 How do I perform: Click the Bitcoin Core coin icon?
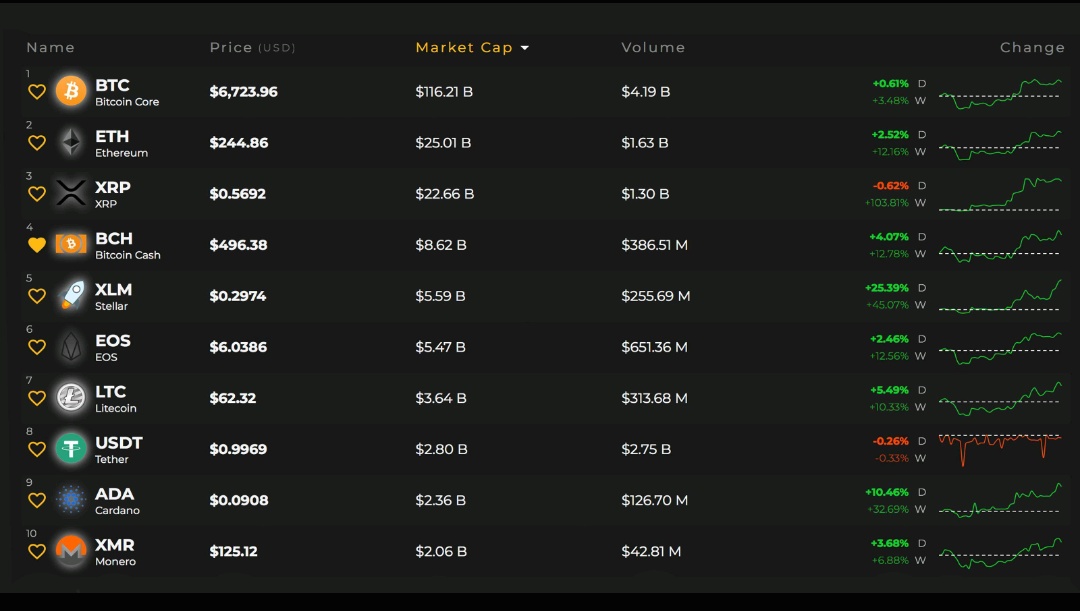coord(71,92)
